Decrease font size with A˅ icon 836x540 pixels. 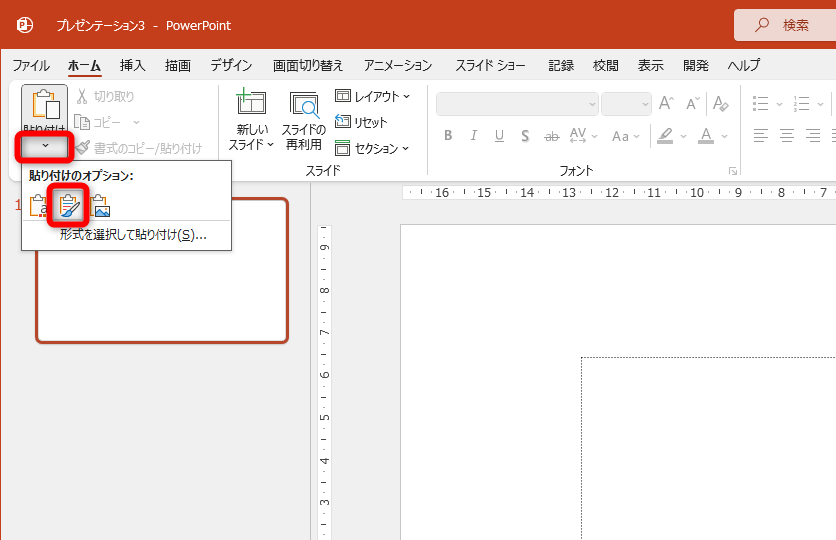click(693, 103)
